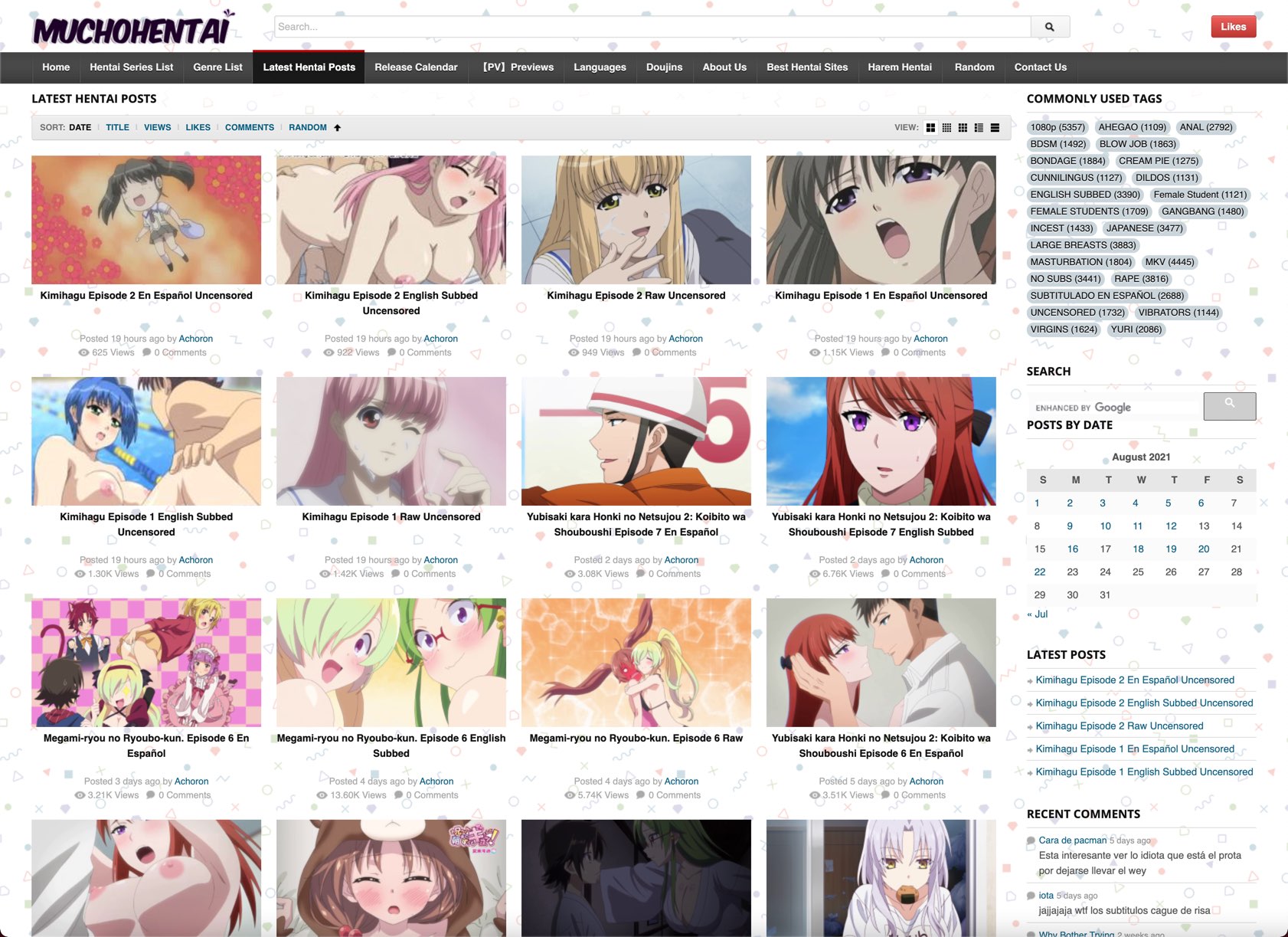This screenshot has height=937, width=1288.
Task: Navigate to About Us page
Action: (x=724, y=67)
